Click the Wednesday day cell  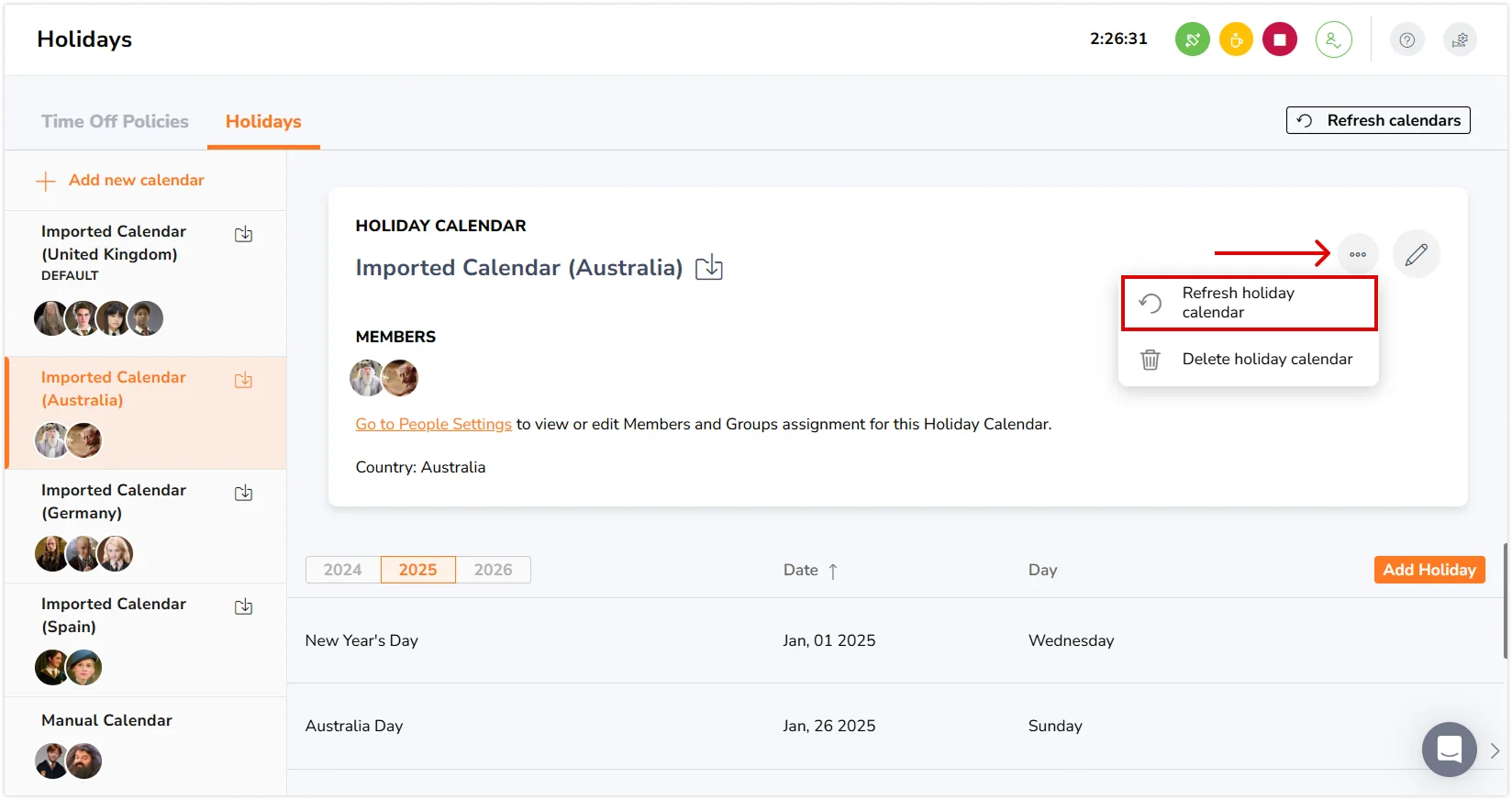coord(1072,640)
